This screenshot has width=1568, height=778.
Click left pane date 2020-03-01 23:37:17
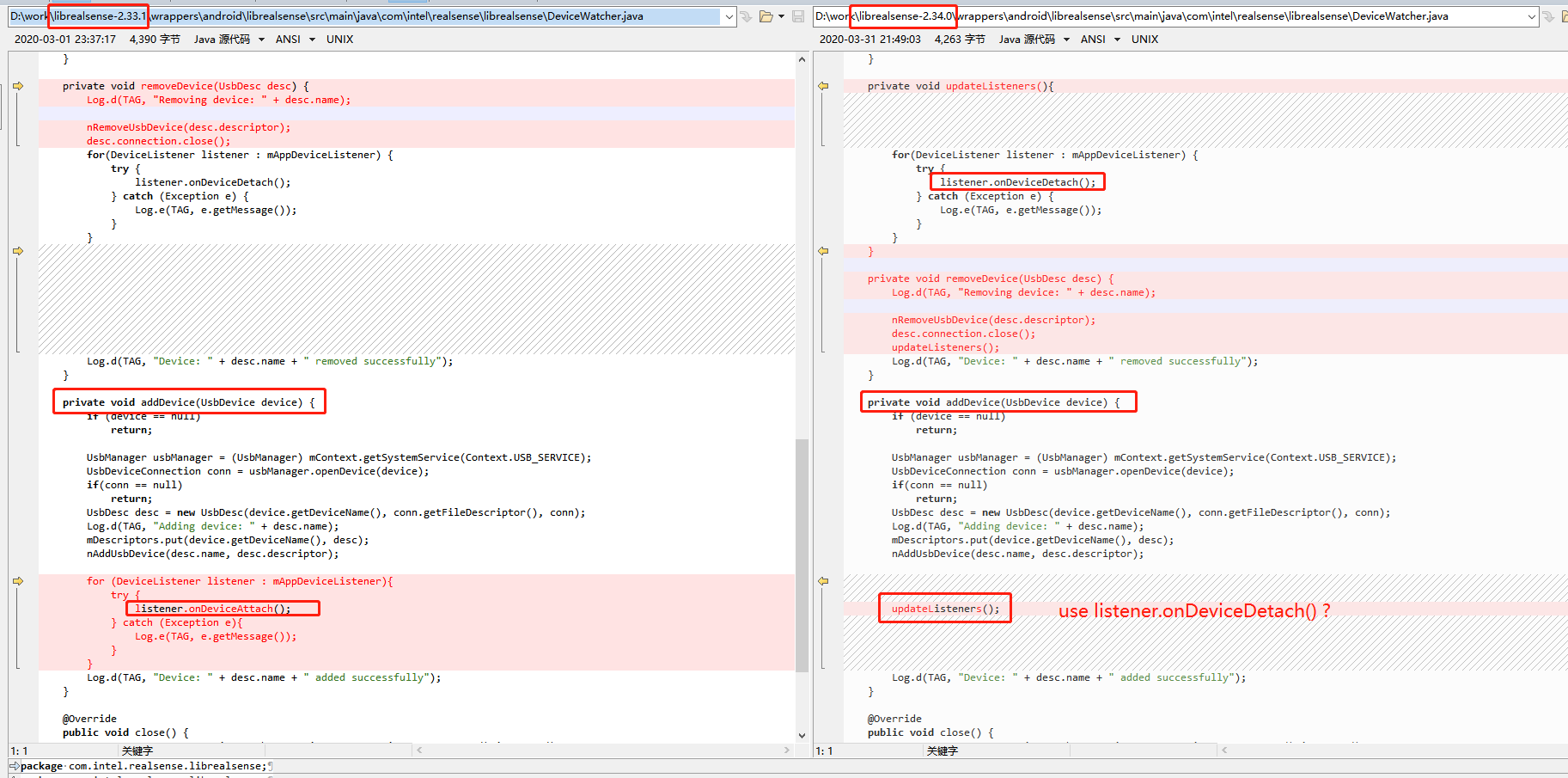(x=65, y=40)
